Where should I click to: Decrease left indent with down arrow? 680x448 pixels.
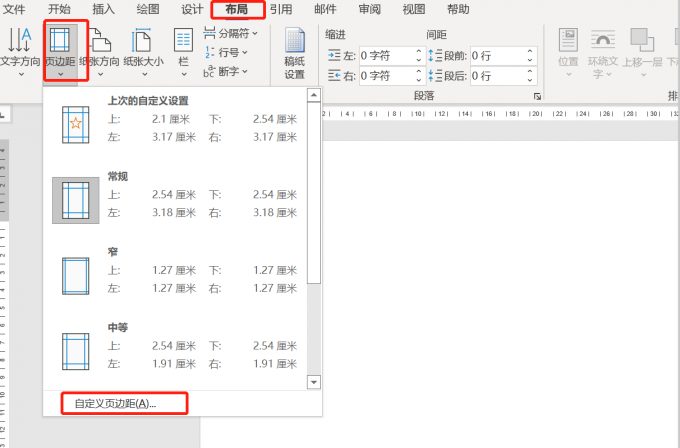click(x=418, y=59)
